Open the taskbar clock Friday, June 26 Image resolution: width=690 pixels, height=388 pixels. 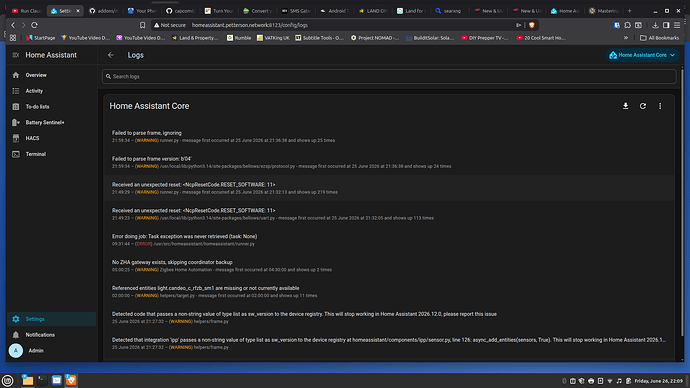[658, 381]
